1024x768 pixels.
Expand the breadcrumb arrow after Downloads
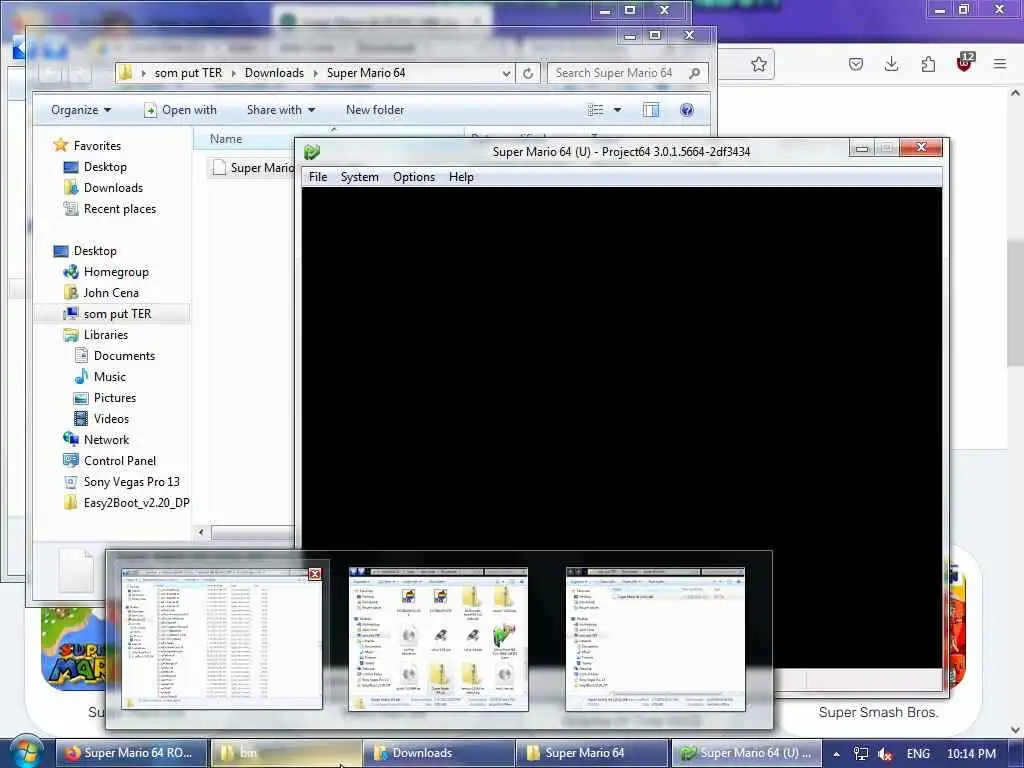(316, 73)
